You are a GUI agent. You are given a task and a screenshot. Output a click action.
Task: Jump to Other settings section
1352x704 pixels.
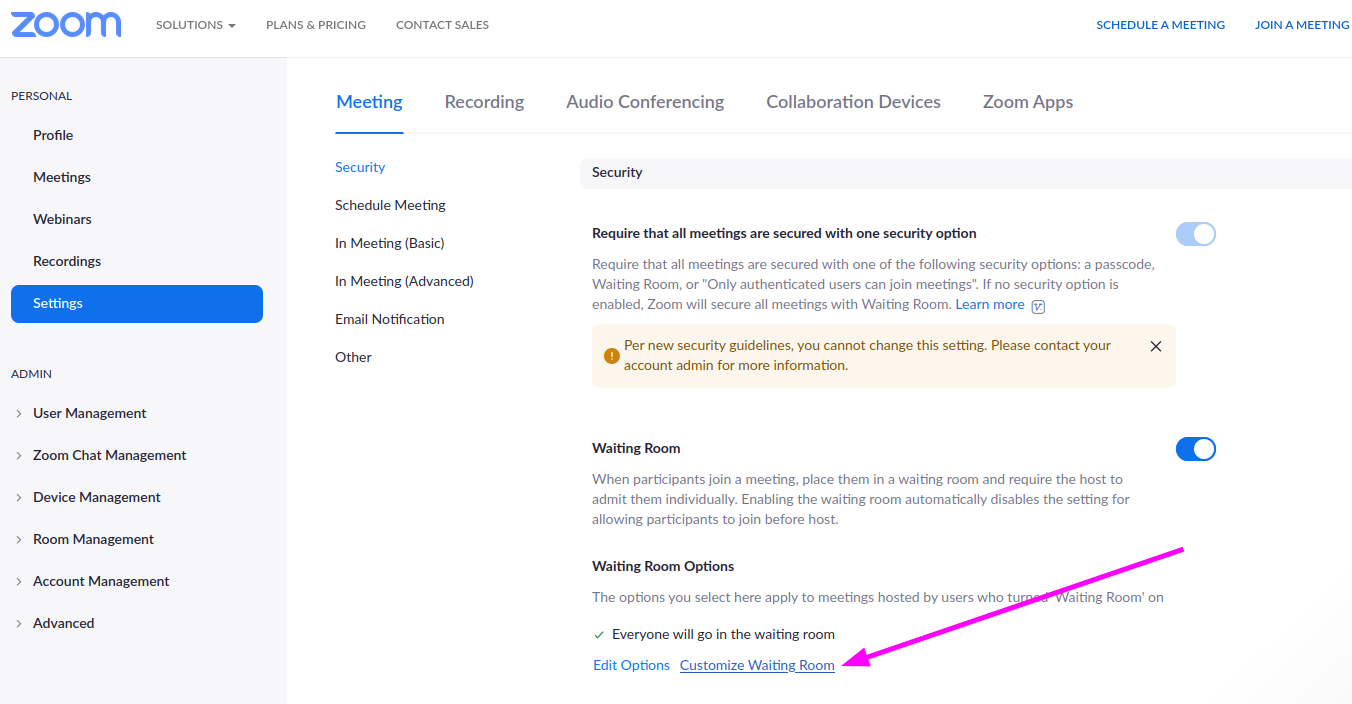(x=353, y=357)
